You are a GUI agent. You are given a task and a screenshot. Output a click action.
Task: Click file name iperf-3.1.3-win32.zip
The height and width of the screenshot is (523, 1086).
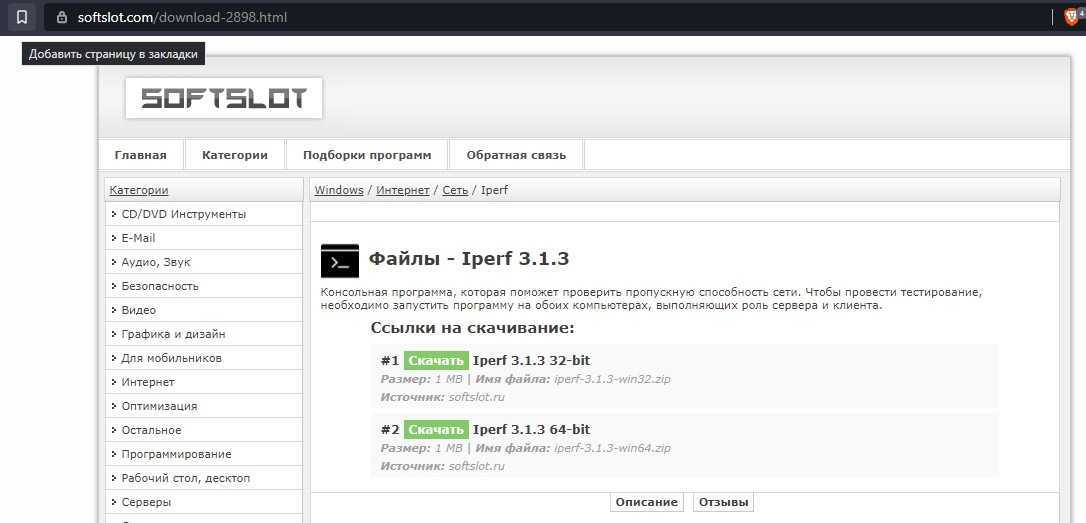pos(612,380)
